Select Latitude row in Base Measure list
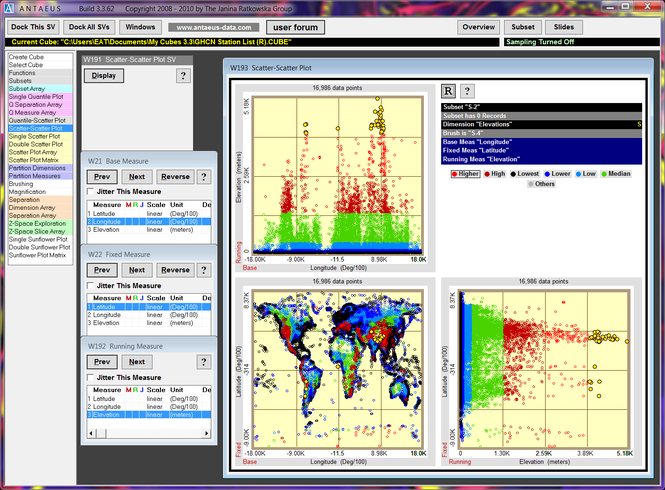This screenshot has height=490, width=665. 103,213
